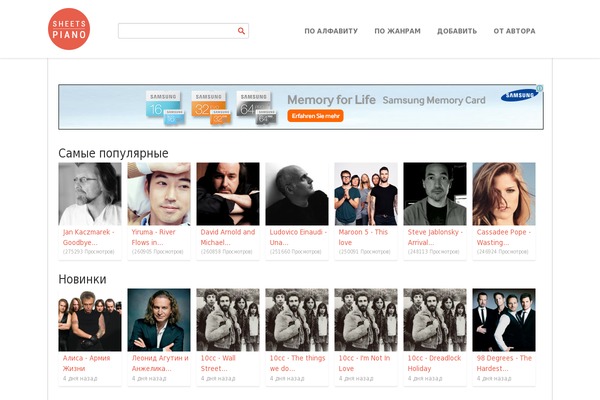Click the Erfahren Sie mehr ad button

tap(315, 116)
